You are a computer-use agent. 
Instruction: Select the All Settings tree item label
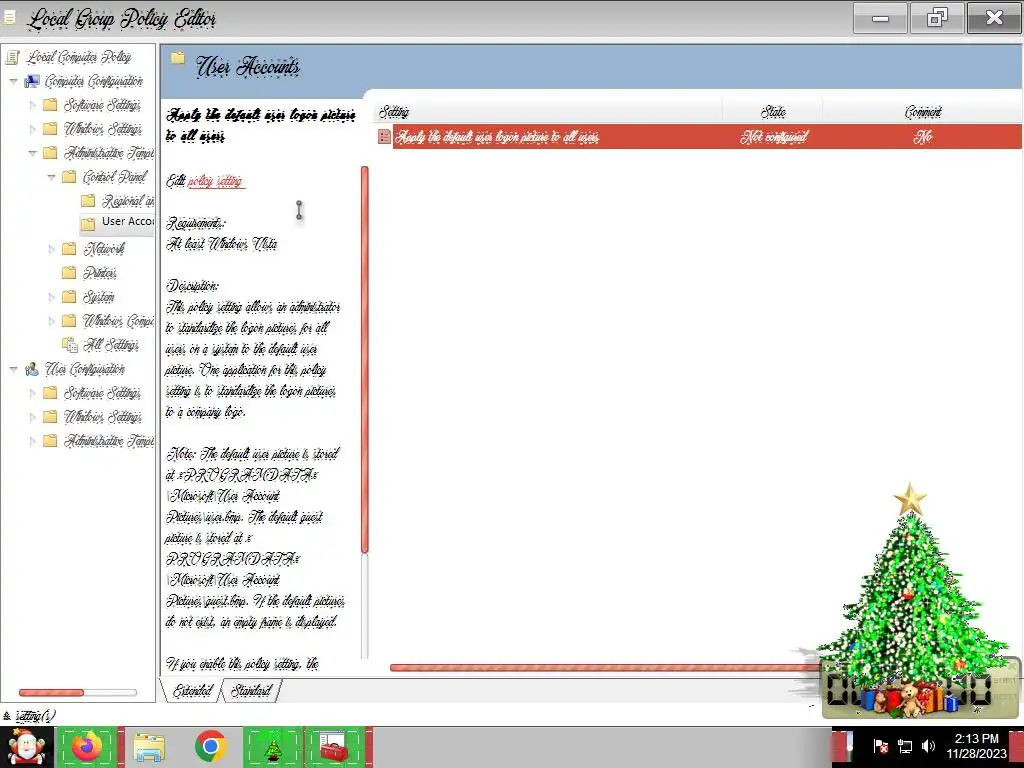coord(111,345)
